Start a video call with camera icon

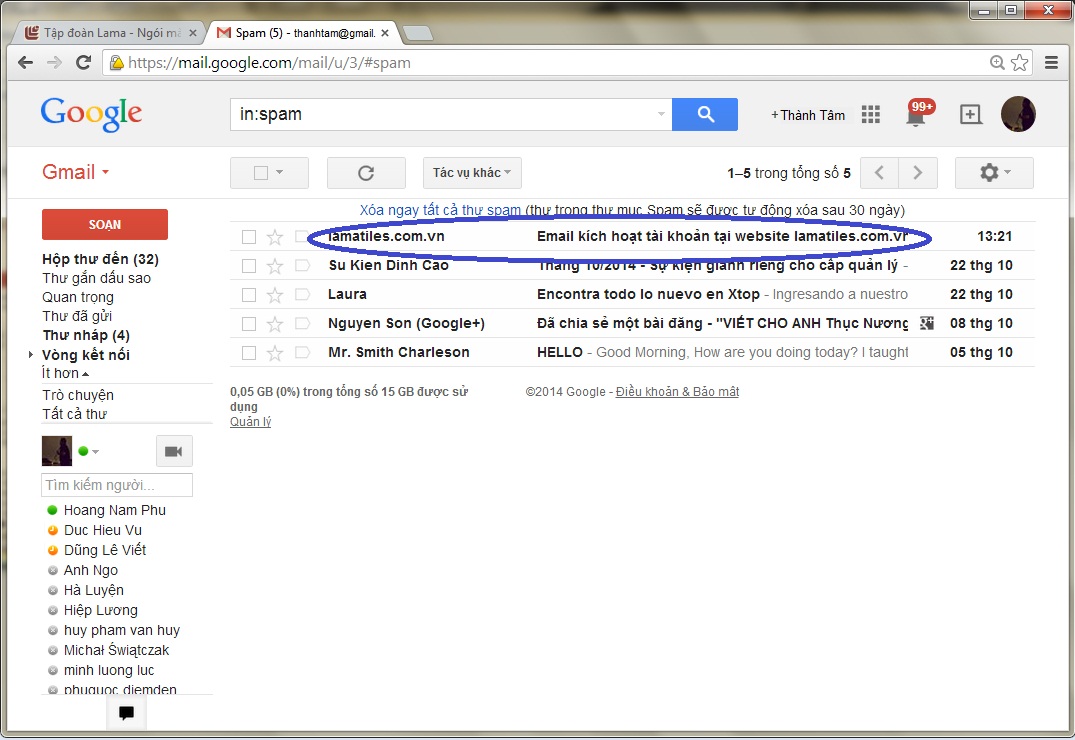(x=174, y=451)
